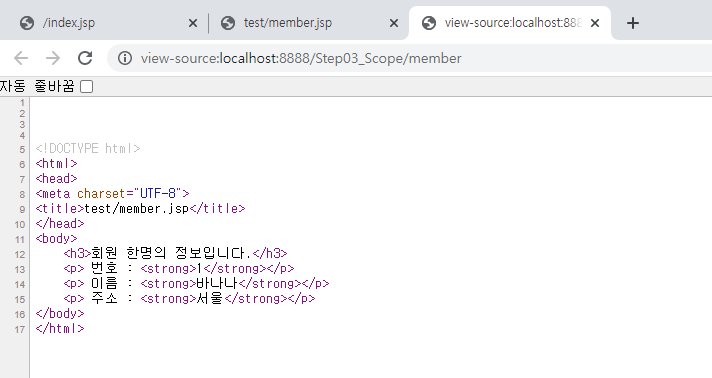This screenshot has width=712, height=378.
Task: Click globe favicon on /index.jsp tab
Action: tap(27, 23)
